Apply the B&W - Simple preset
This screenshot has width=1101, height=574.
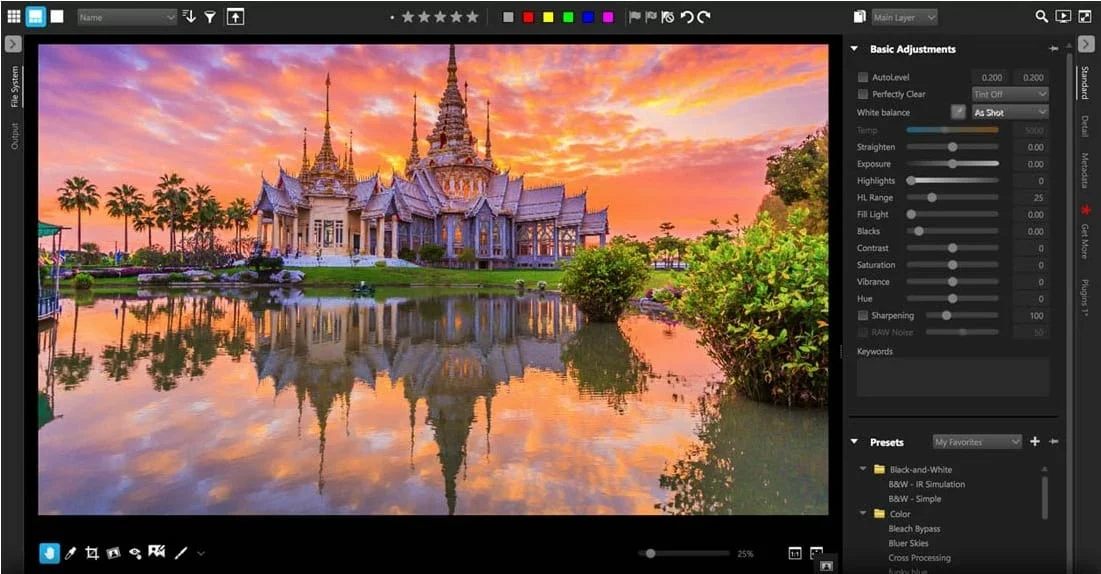coord(914,499)
